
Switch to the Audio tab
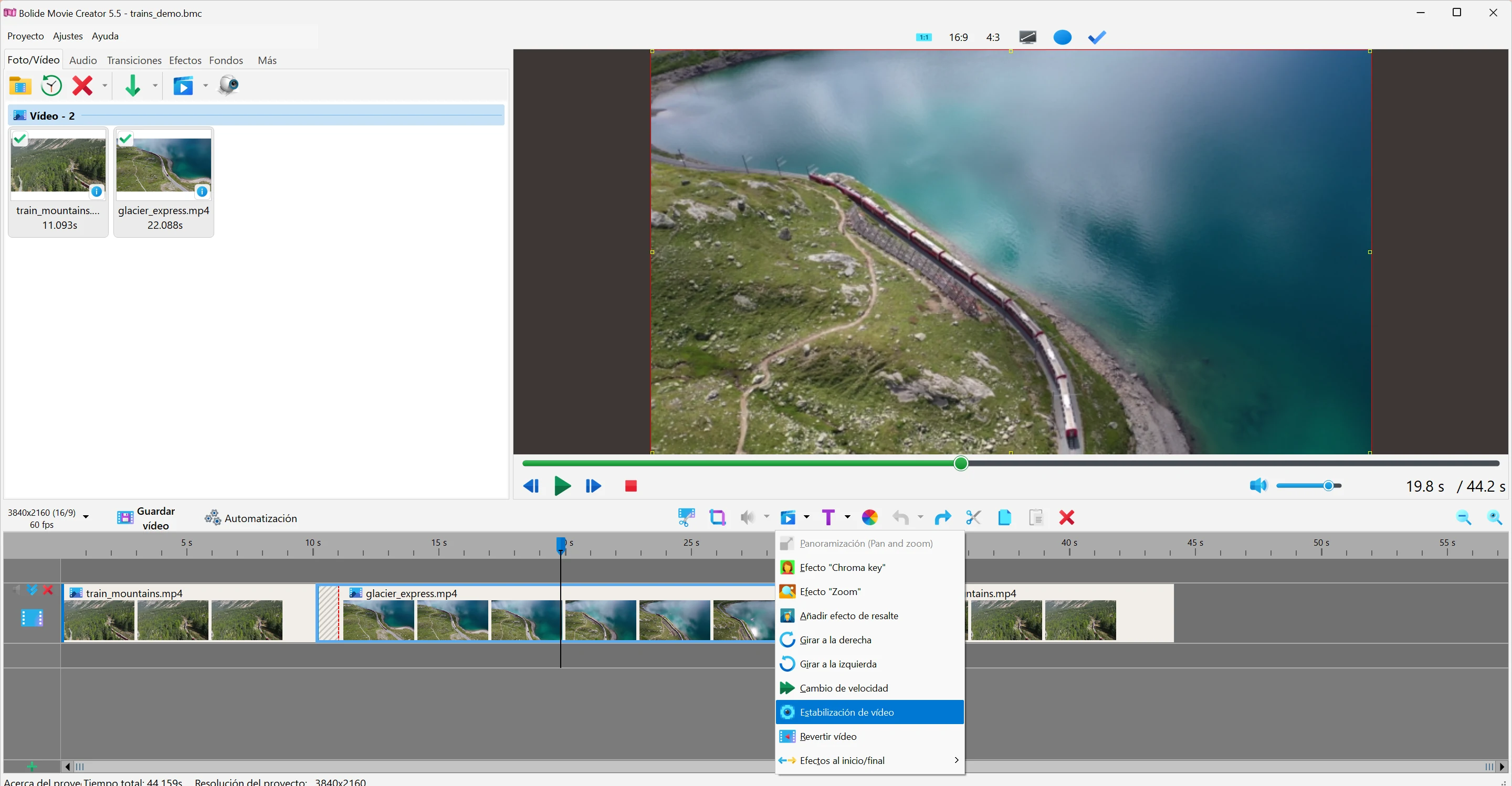pyautogui.click(x=83, y=60)
